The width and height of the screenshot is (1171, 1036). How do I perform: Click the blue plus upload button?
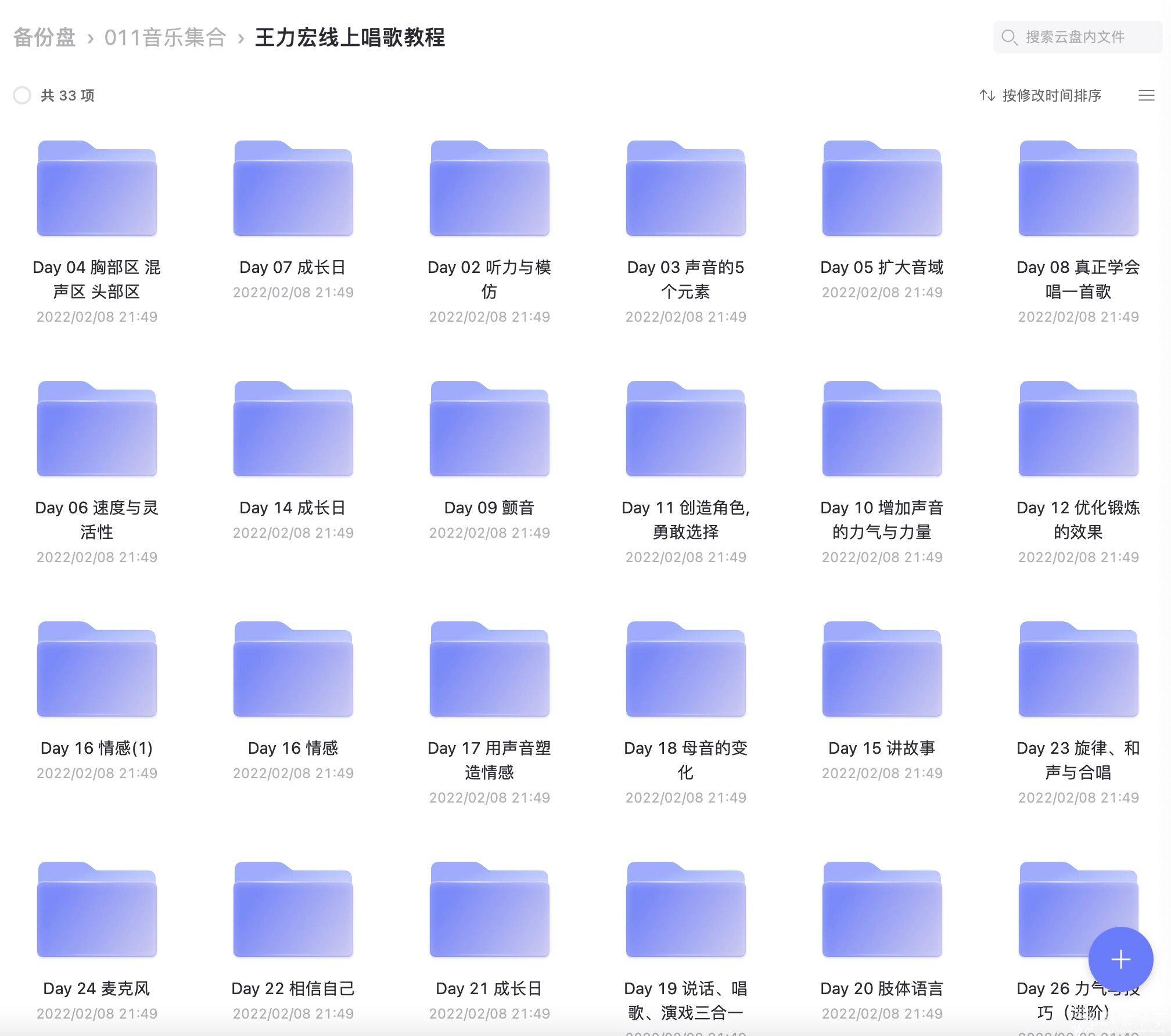[1120, 959]
